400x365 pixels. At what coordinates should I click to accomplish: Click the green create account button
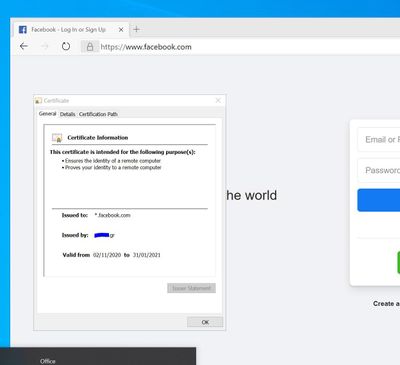point(399,263)
